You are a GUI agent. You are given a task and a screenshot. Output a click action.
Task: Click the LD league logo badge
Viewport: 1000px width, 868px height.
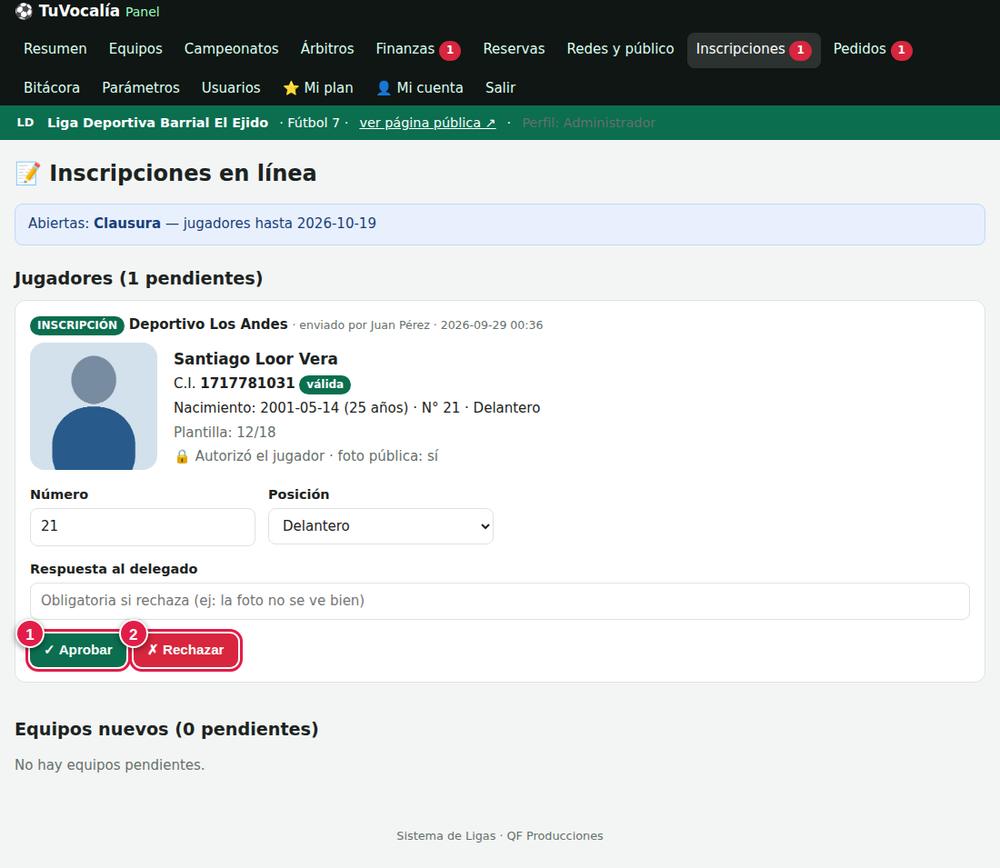26,122
